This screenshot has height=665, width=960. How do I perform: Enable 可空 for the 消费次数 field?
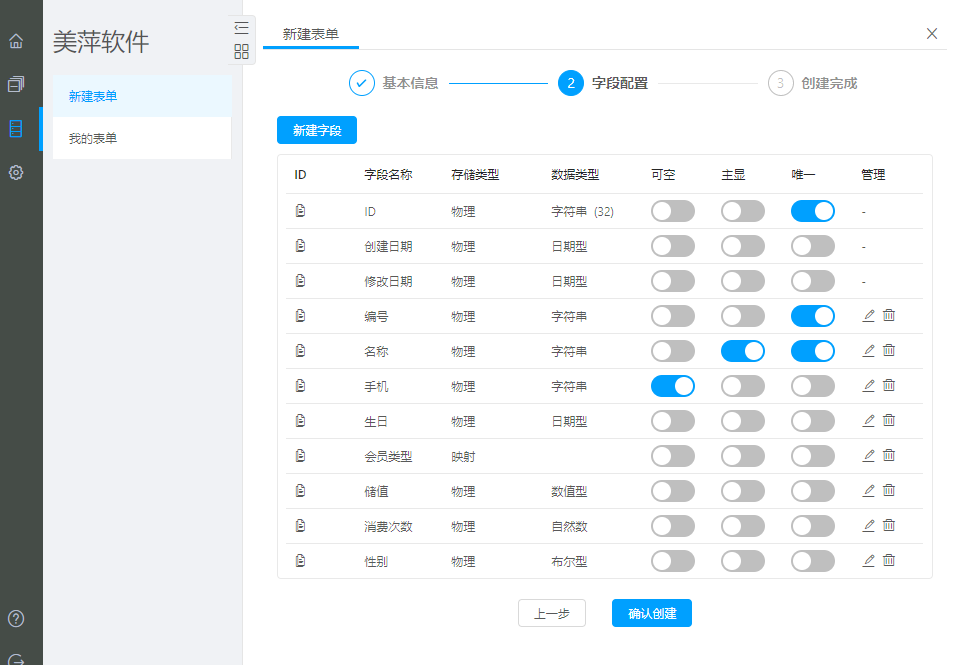[673, 525]
